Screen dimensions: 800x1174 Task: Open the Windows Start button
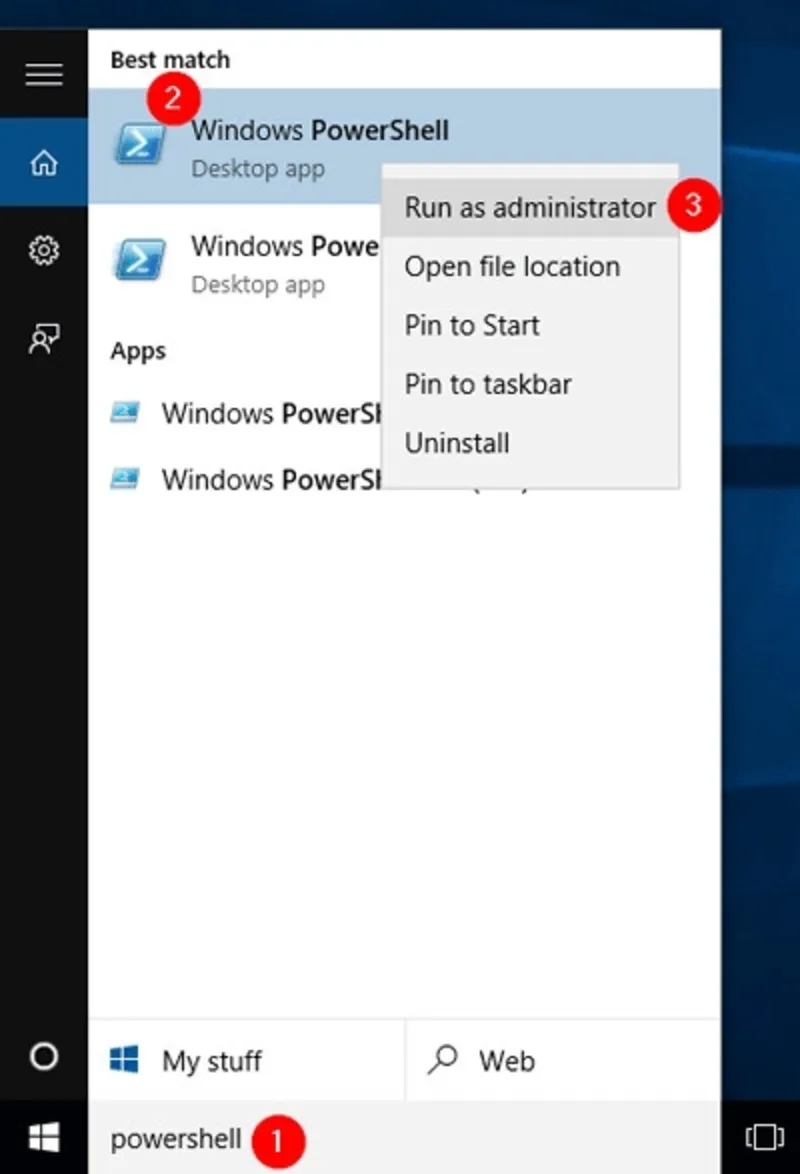coord(43,1137)
